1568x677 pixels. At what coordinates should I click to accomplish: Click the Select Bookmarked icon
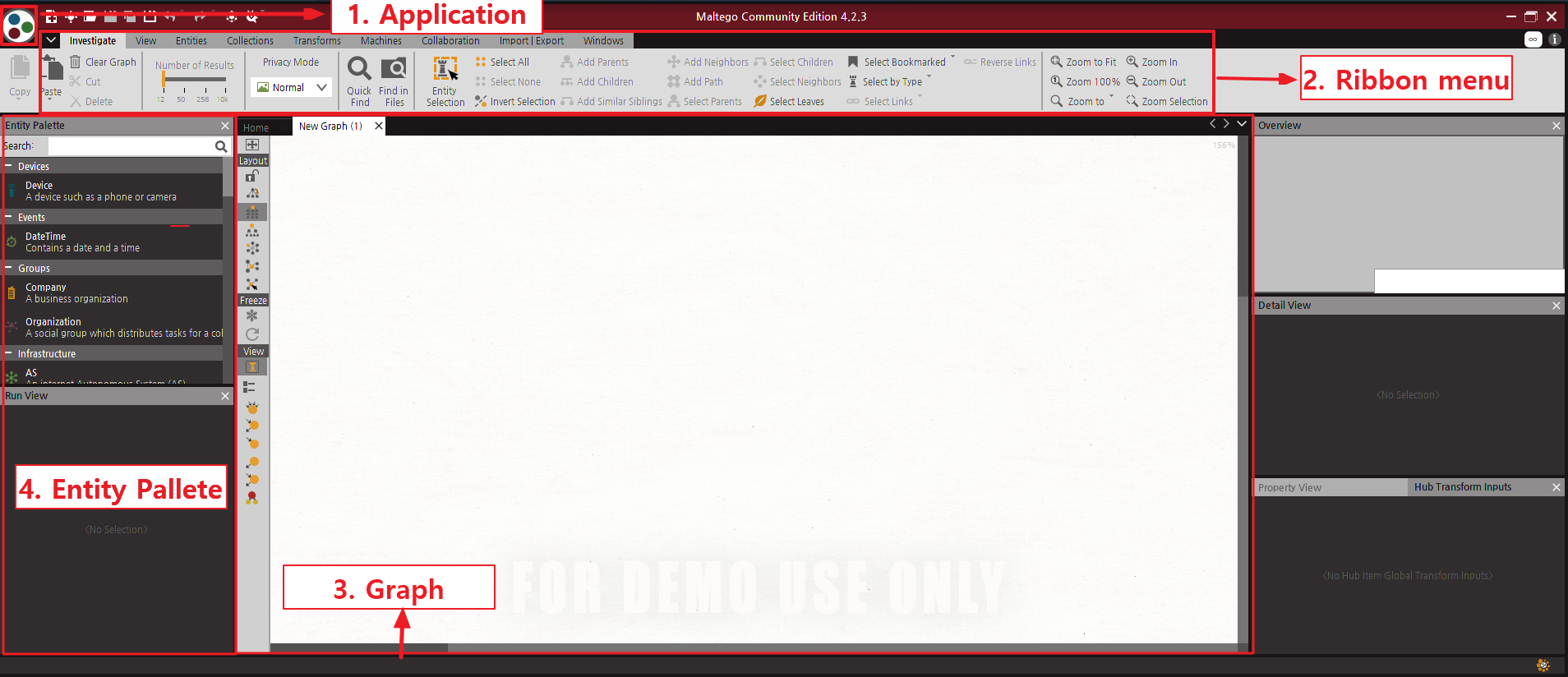pos(853,62)
